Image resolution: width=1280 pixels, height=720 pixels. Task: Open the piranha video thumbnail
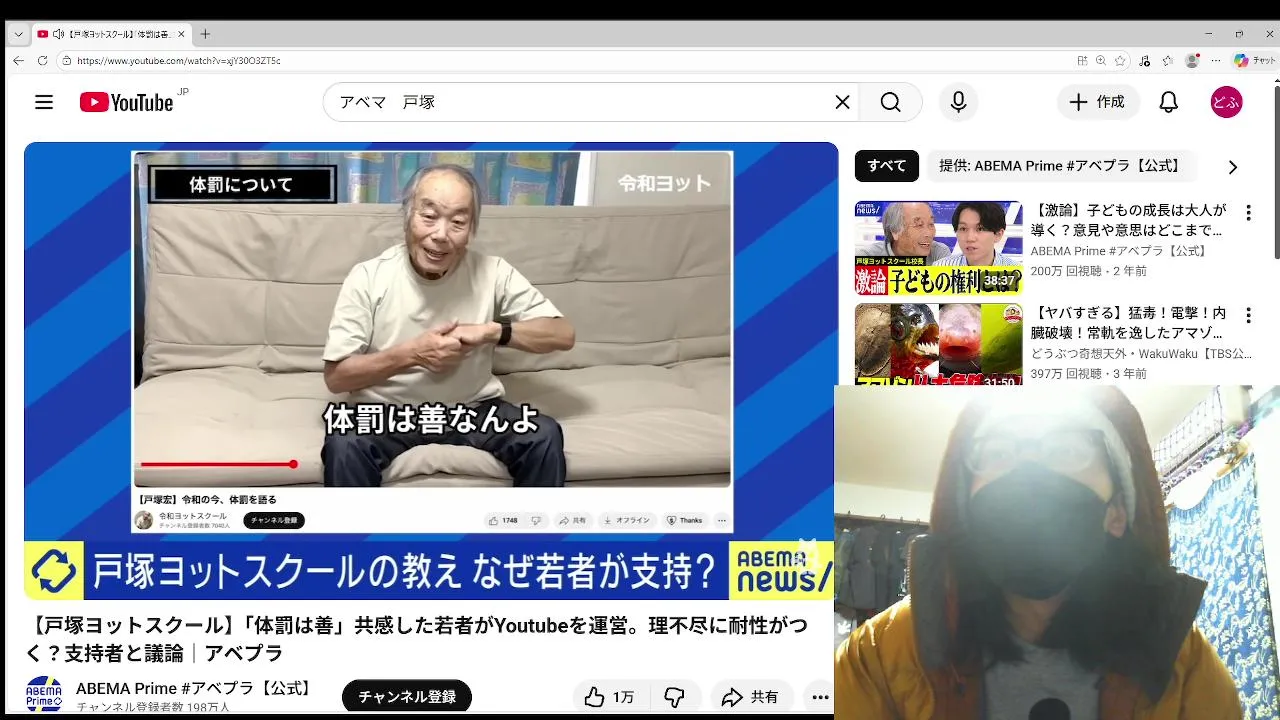(938, 344)
